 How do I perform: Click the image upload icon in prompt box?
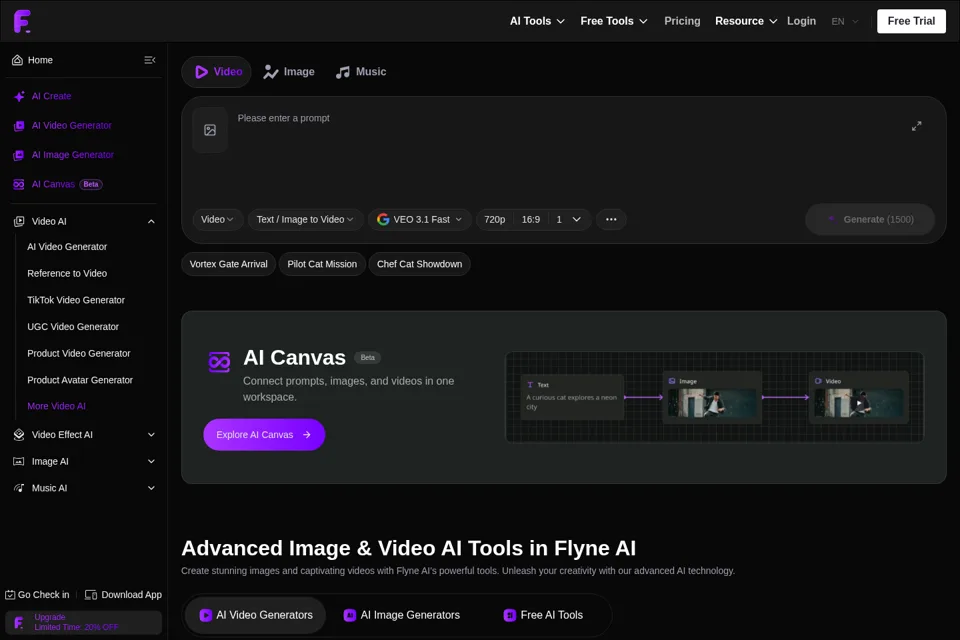coord(210,130)
